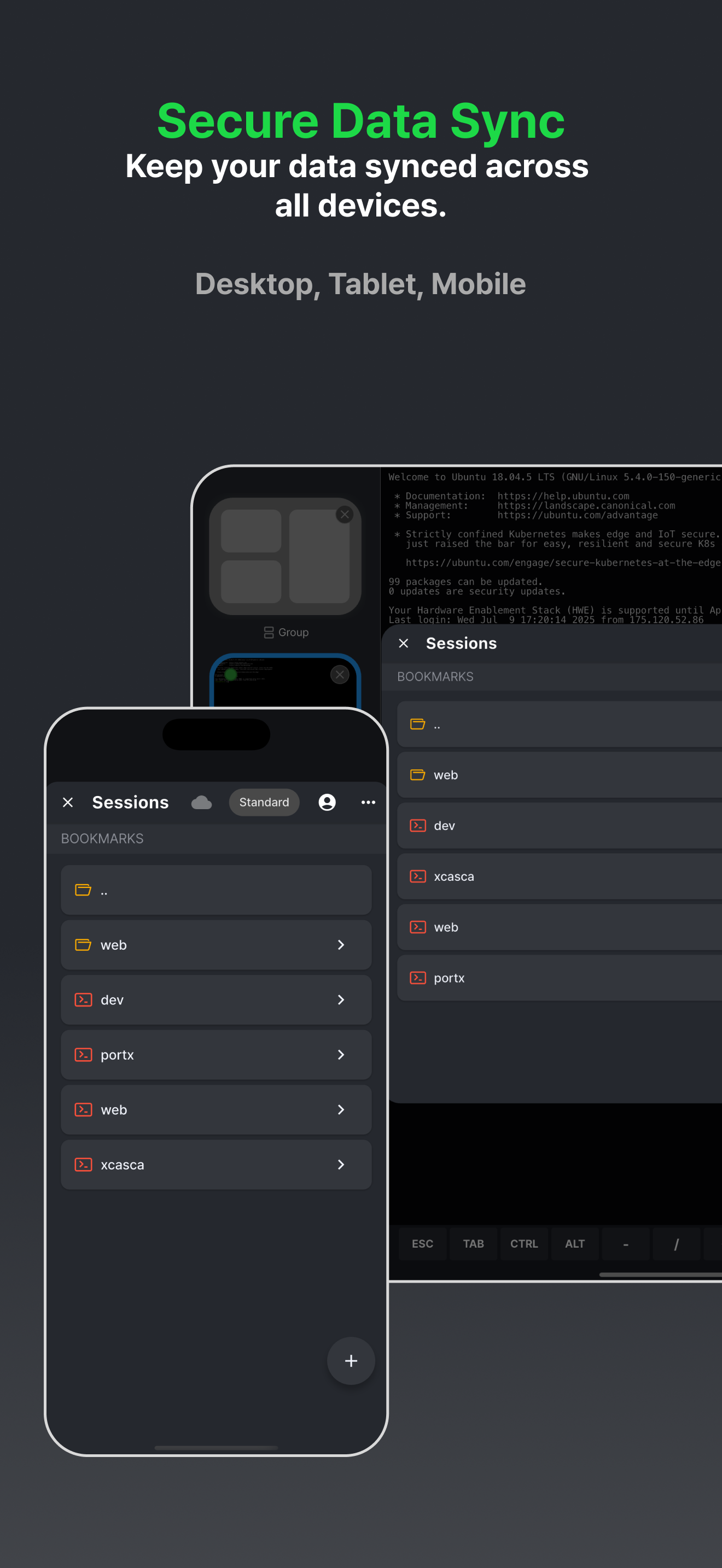Tap the CTRL key on tablet keyboard bar

(524, 1244)
